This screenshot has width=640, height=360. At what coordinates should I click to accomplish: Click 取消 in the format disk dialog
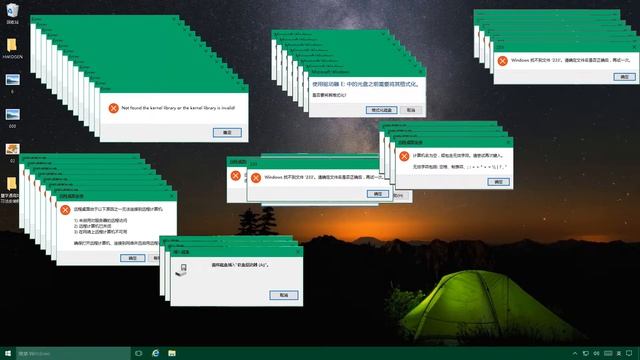pos(411,110)
